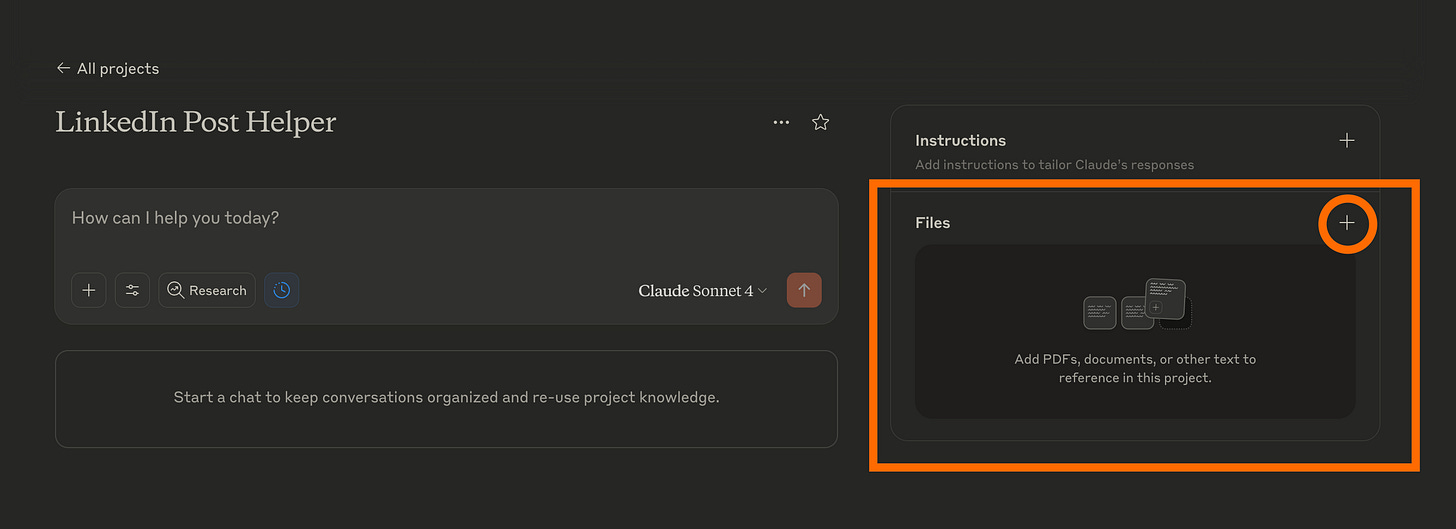Viewport: 1456px width, 529px height.
Task: Click the chat input field
Action: tap(446, 218)
